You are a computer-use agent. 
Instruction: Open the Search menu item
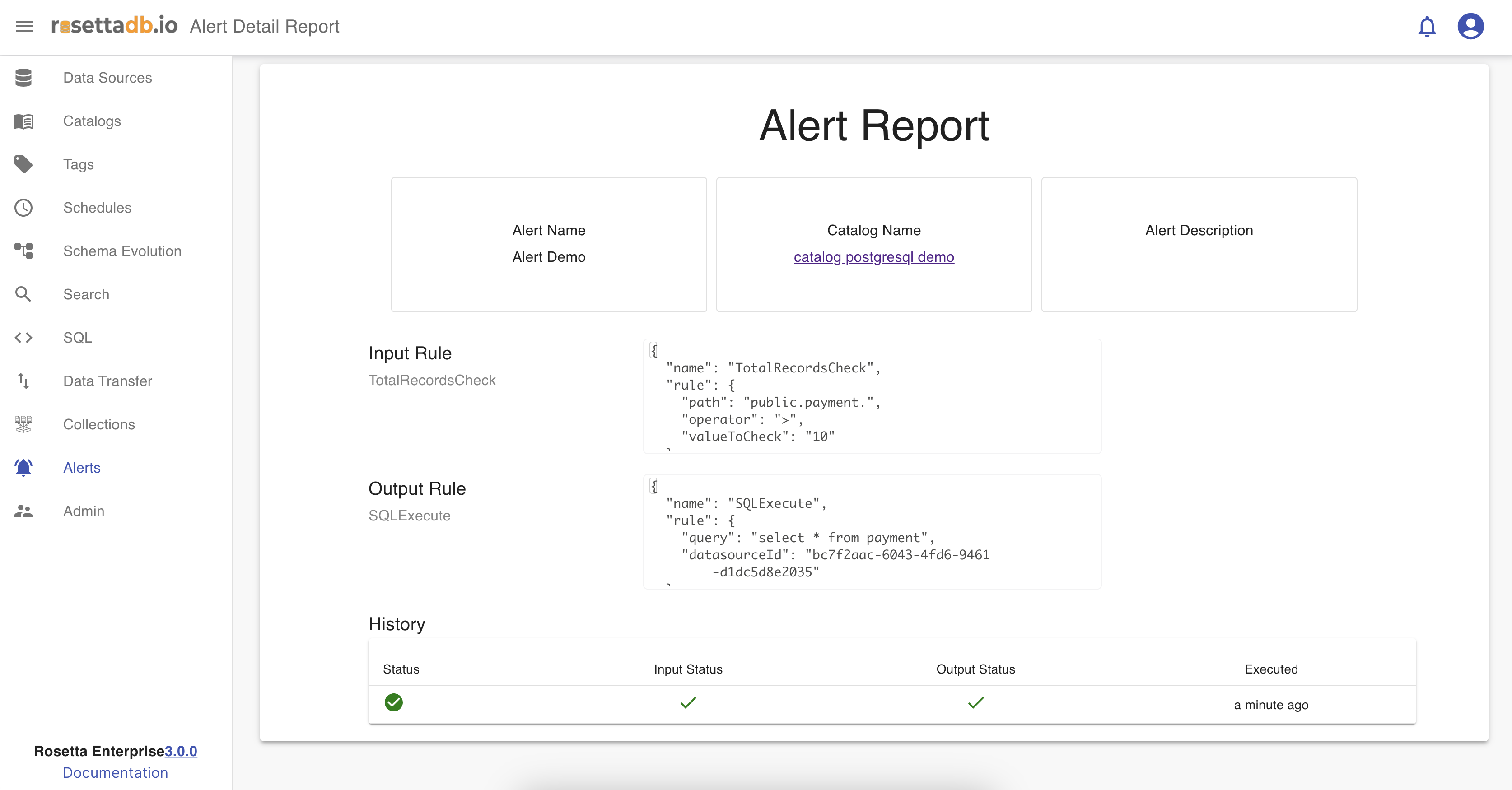[86, 294]
